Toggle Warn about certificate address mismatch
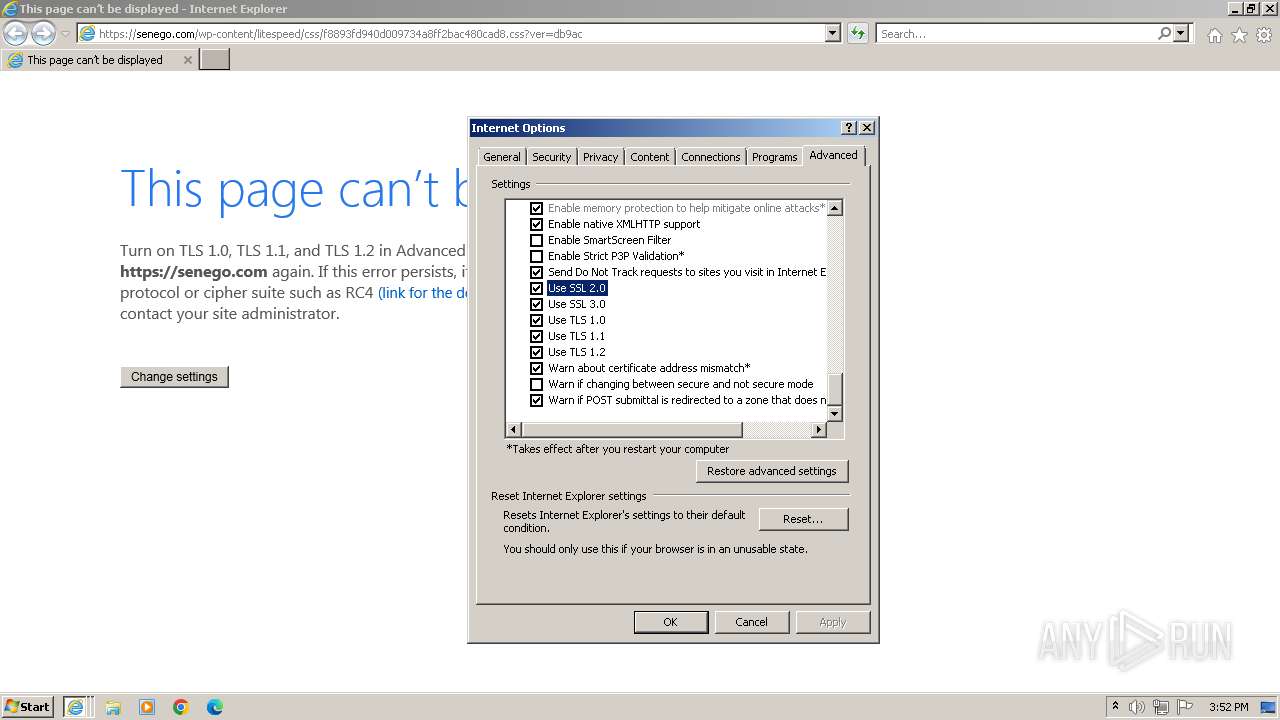The height and width of the screenshot is (720, 1280). pyautogui.click(x=536, y=368)
